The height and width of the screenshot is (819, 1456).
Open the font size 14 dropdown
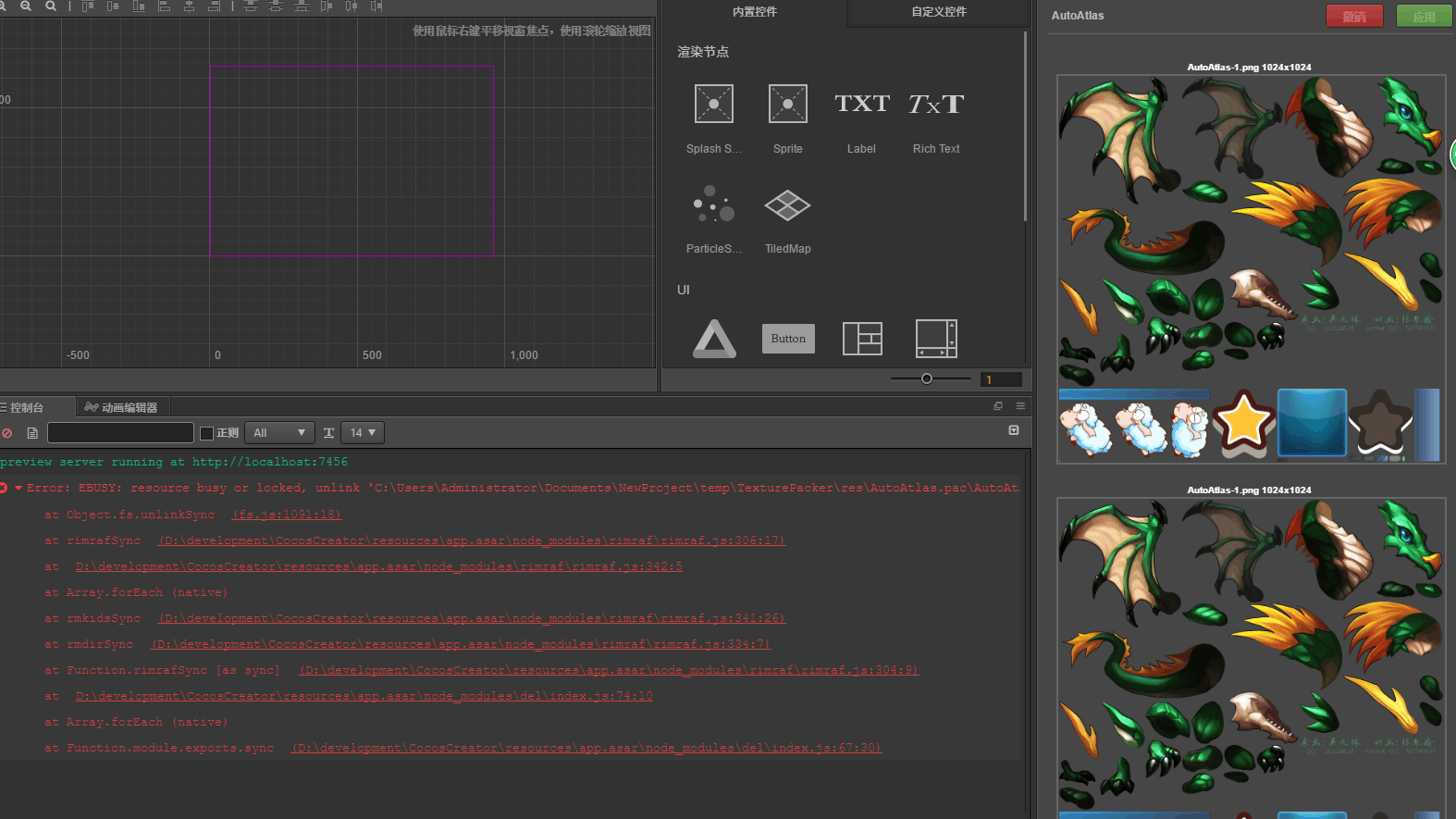pyautogui.click(x=363, y=433)
